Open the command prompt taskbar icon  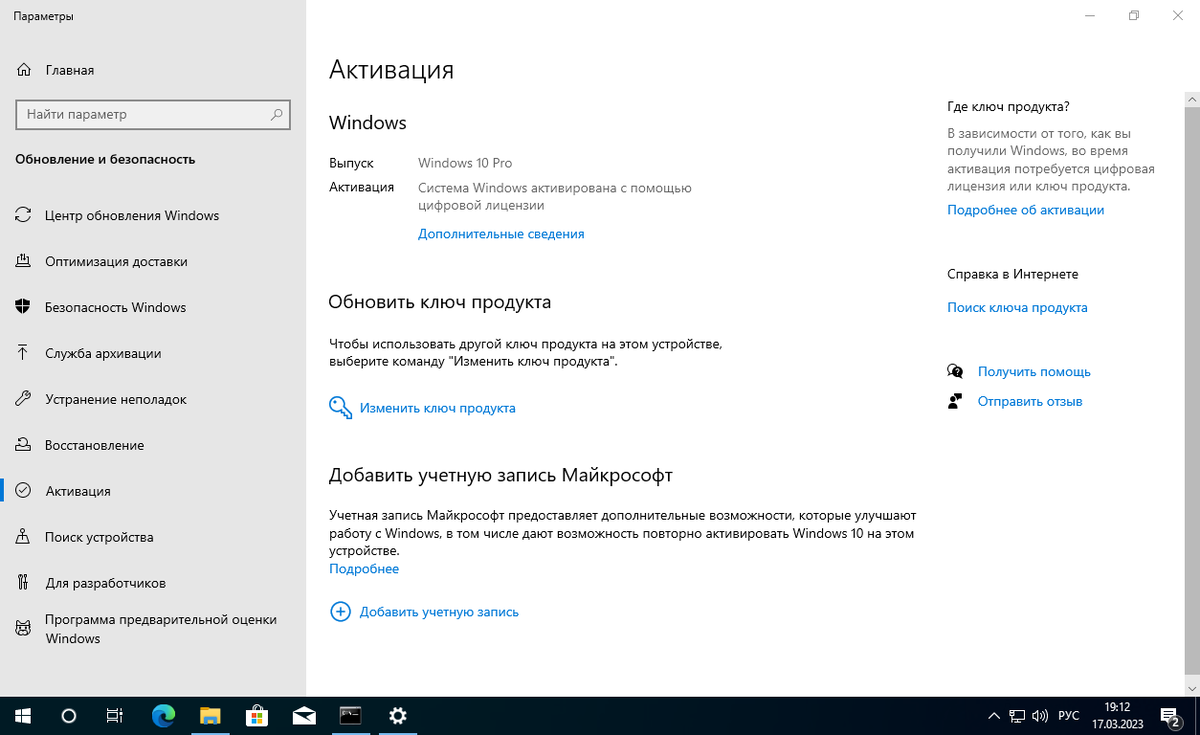[350, 716]
